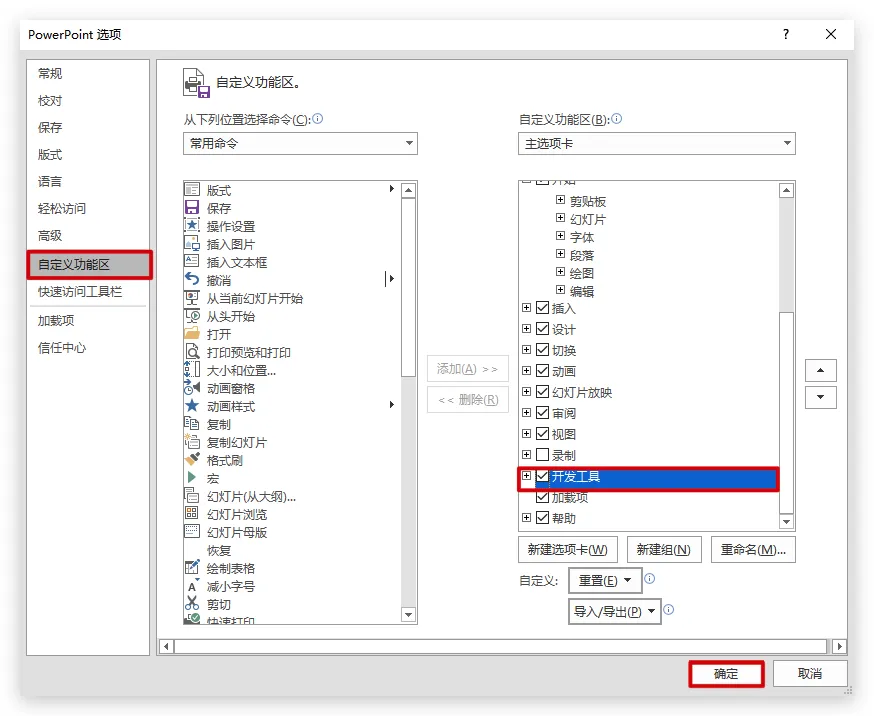Uncheck the Developer Tools (开发工具) checkbox

[543, 477]
